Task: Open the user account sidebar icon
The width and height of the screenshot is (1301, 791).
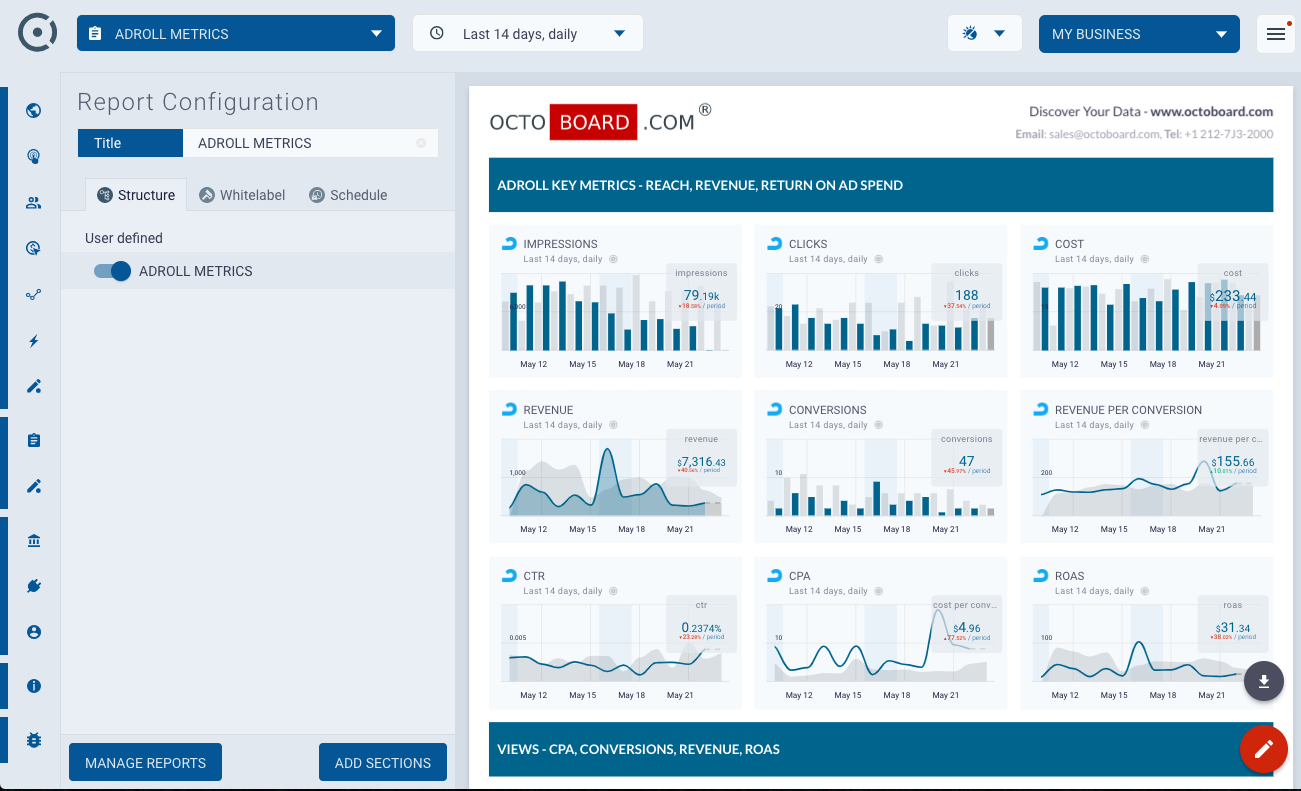Action: tap(34, 632)
